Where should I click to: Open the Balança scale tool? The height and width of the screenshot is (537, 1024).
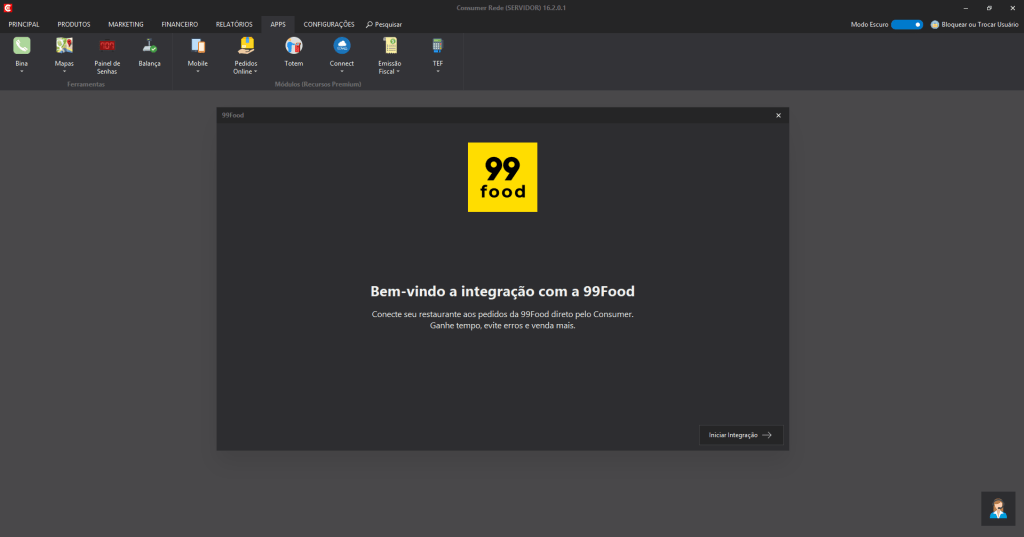click(x=150, y=52)
